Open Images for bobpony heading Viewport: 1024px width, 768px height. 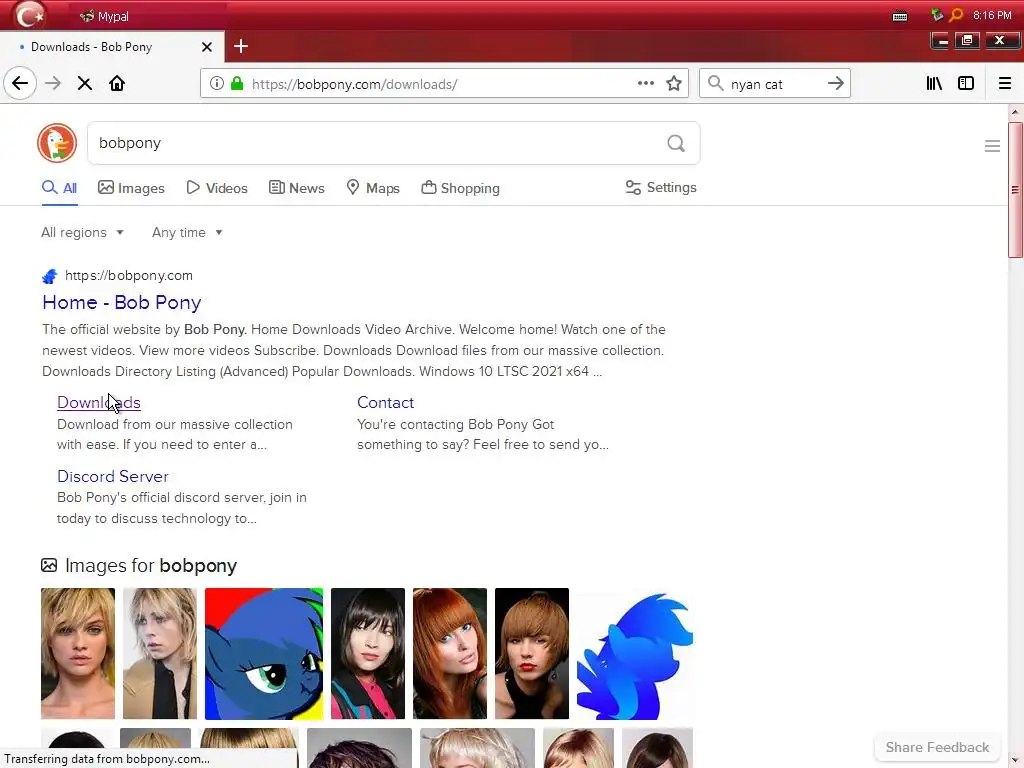[150, 566]
